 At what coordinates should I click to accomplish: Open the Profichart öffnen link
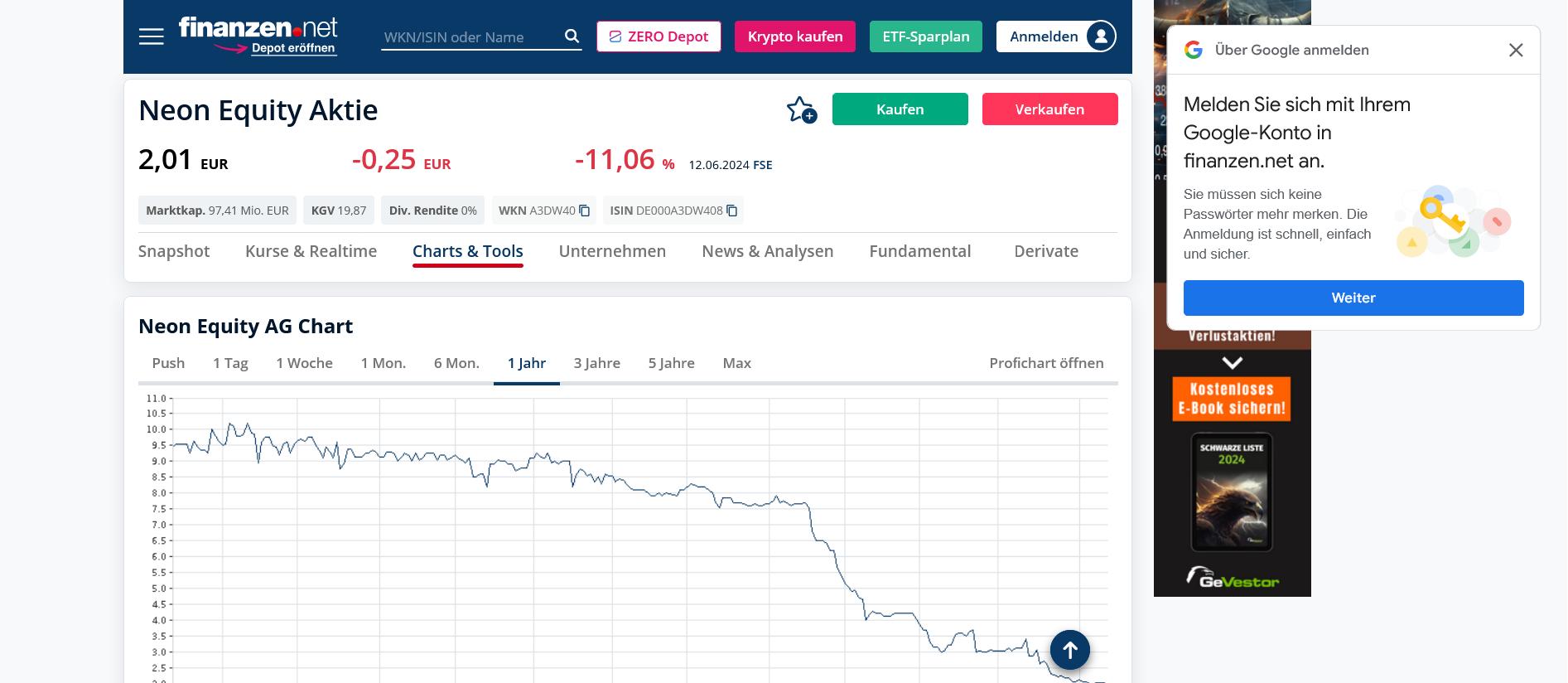pyautogui.click(x=1046, y=363)
